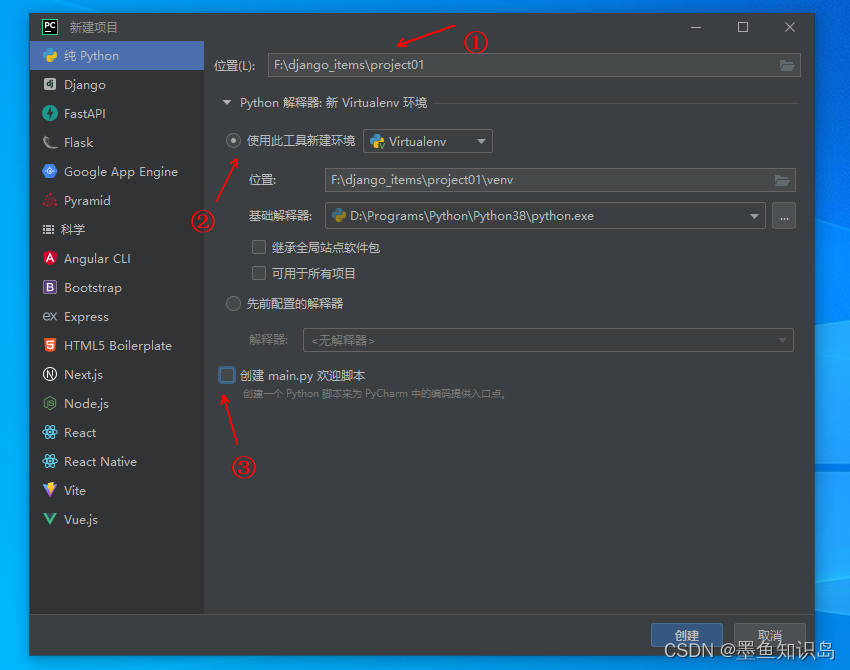
Task: Click the 创建 button
Action: 686,635
